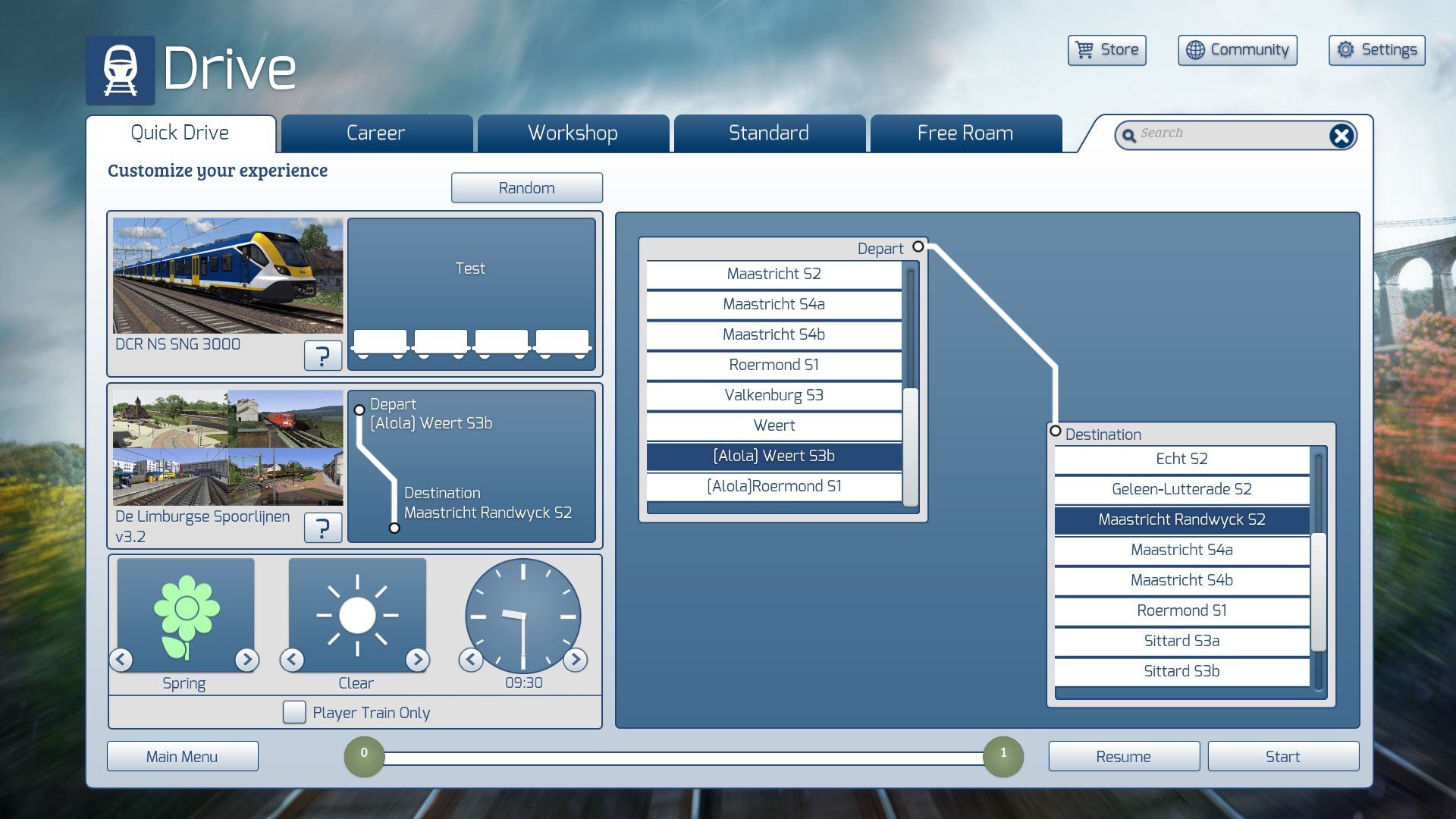
Task: Go to previous weather arrow
Action: point(293,659)
